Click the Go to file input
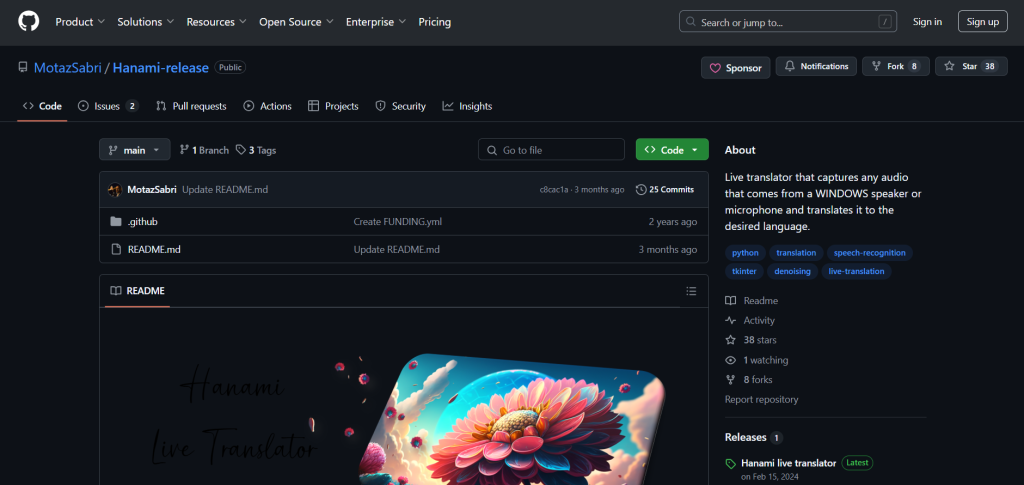 coord(551,150)
